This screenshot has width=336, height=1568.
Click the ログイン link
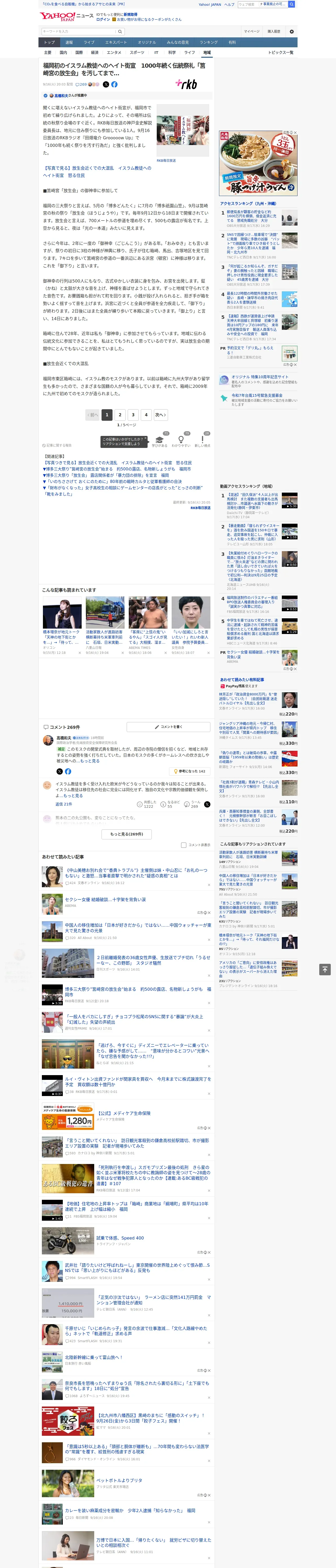click(103, 20)
